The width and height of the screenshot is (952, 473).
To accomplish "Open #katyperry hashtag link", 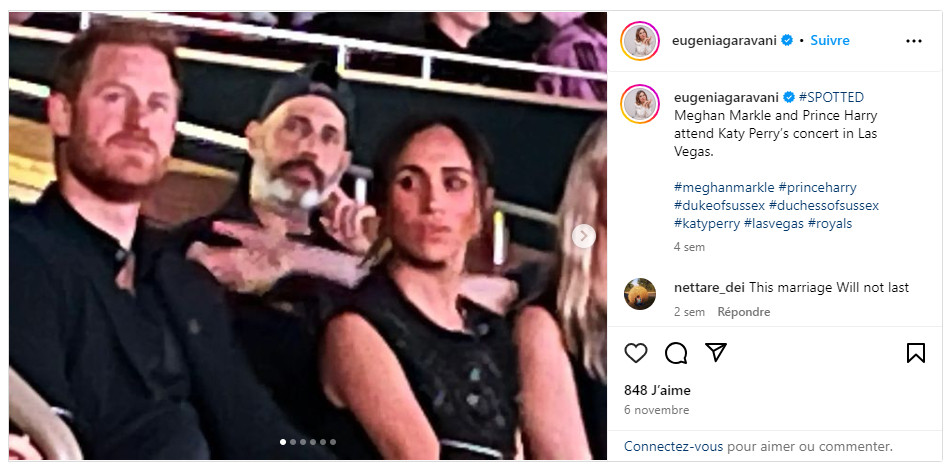I will [x=707, y=223].
